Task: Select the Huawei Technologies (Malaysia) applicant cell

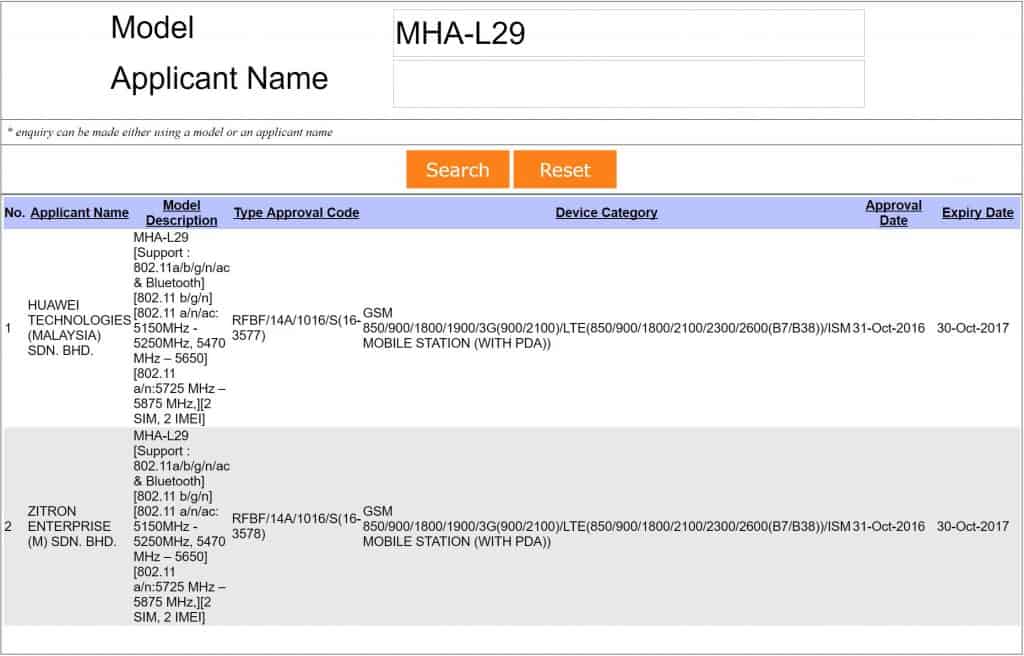Action: [79, 328]
